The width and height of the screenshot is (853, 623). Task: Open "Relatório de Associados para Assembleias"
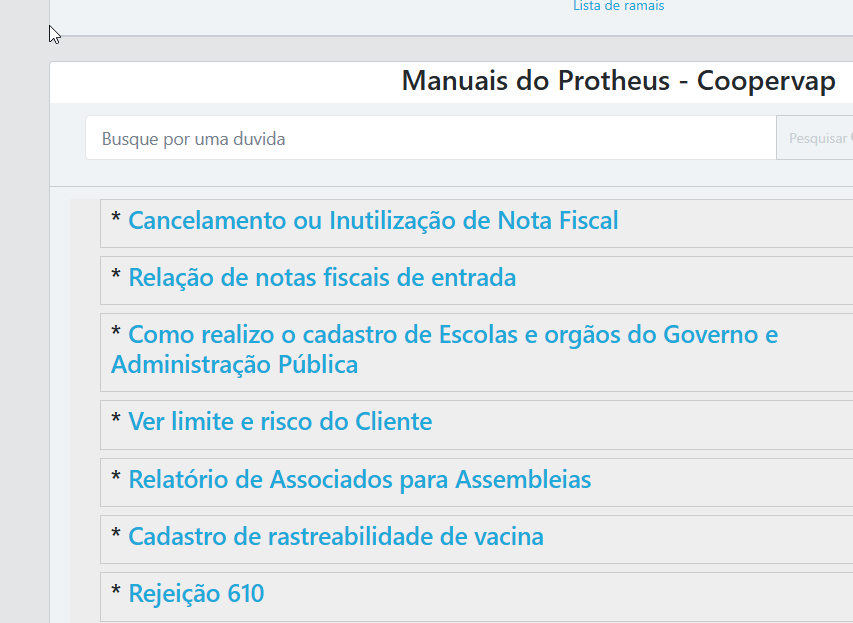tap(358, 480)
